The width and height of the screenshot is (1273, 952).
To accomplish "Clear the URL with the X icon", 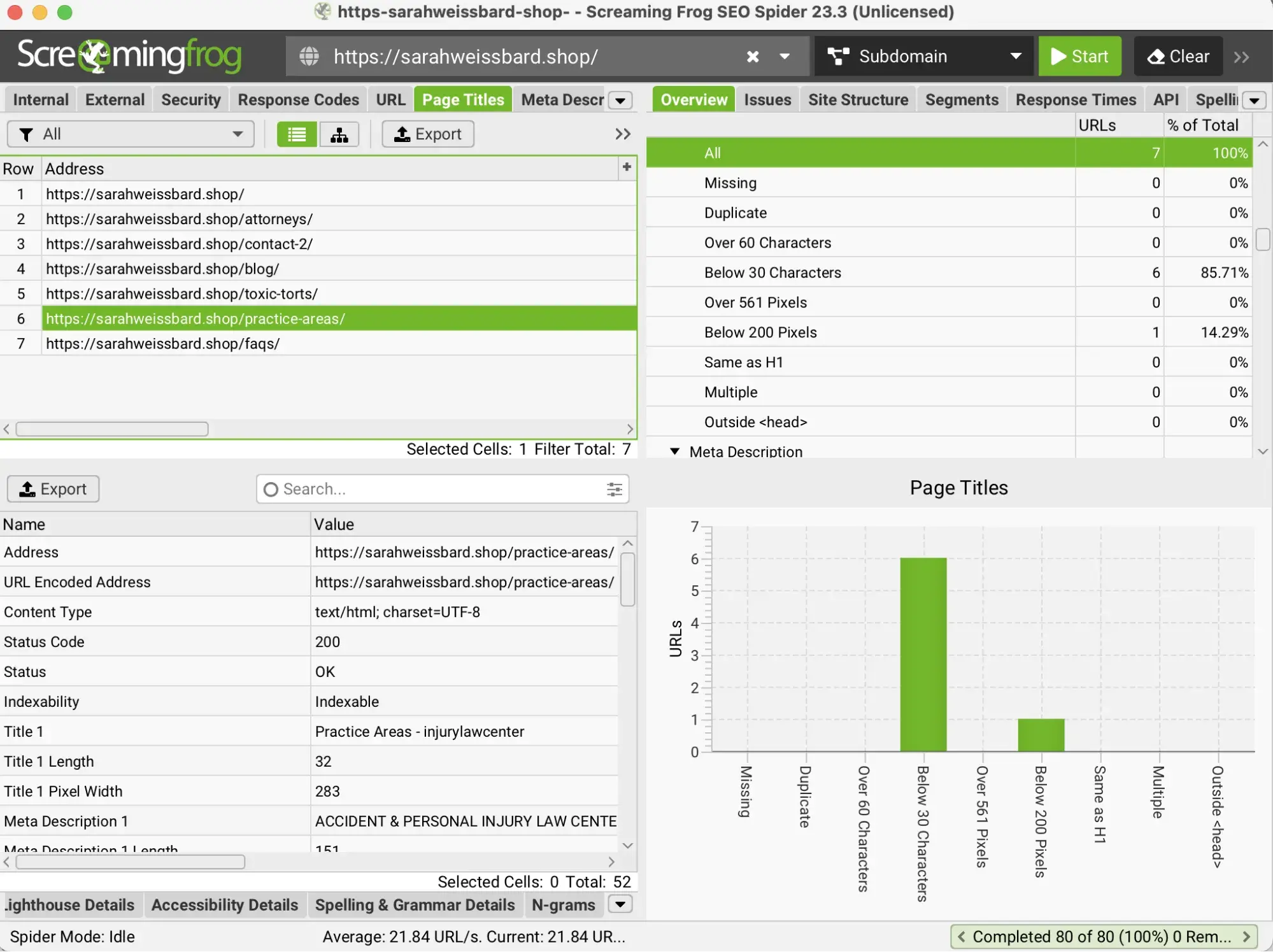I will (x=752, y=57).
